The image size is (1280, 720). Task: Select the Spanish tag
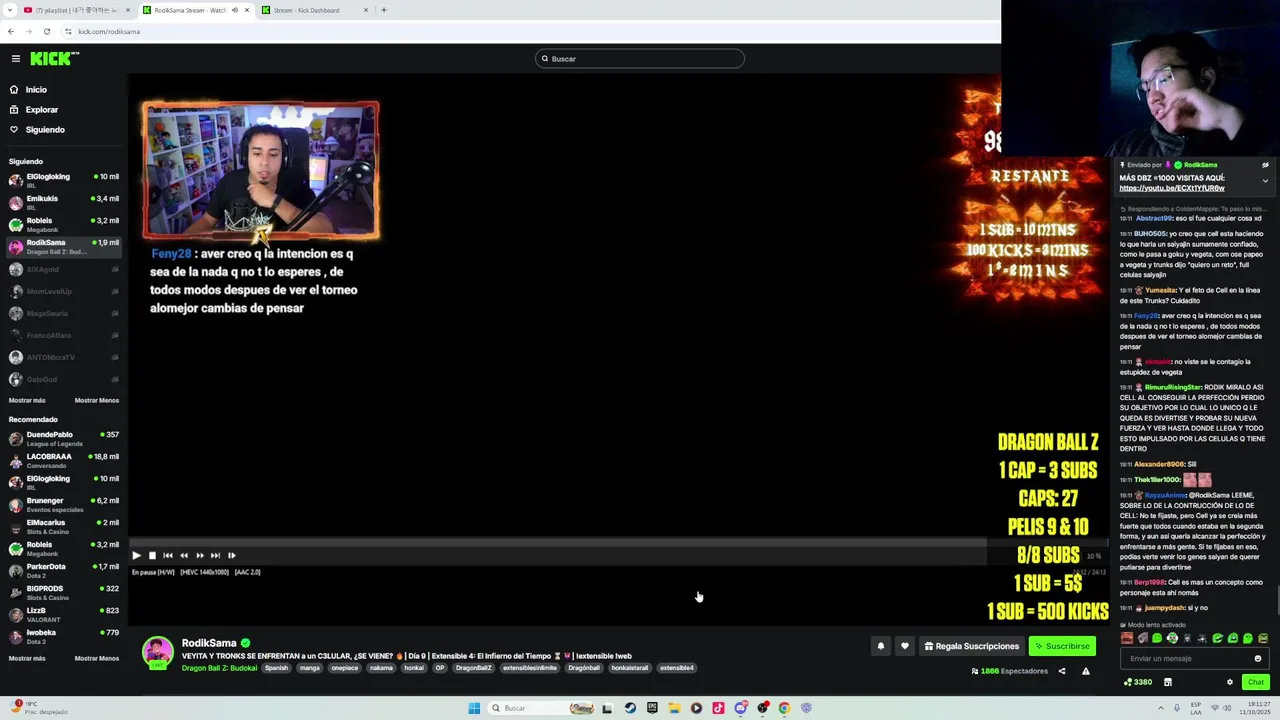[x=276, y=668]
